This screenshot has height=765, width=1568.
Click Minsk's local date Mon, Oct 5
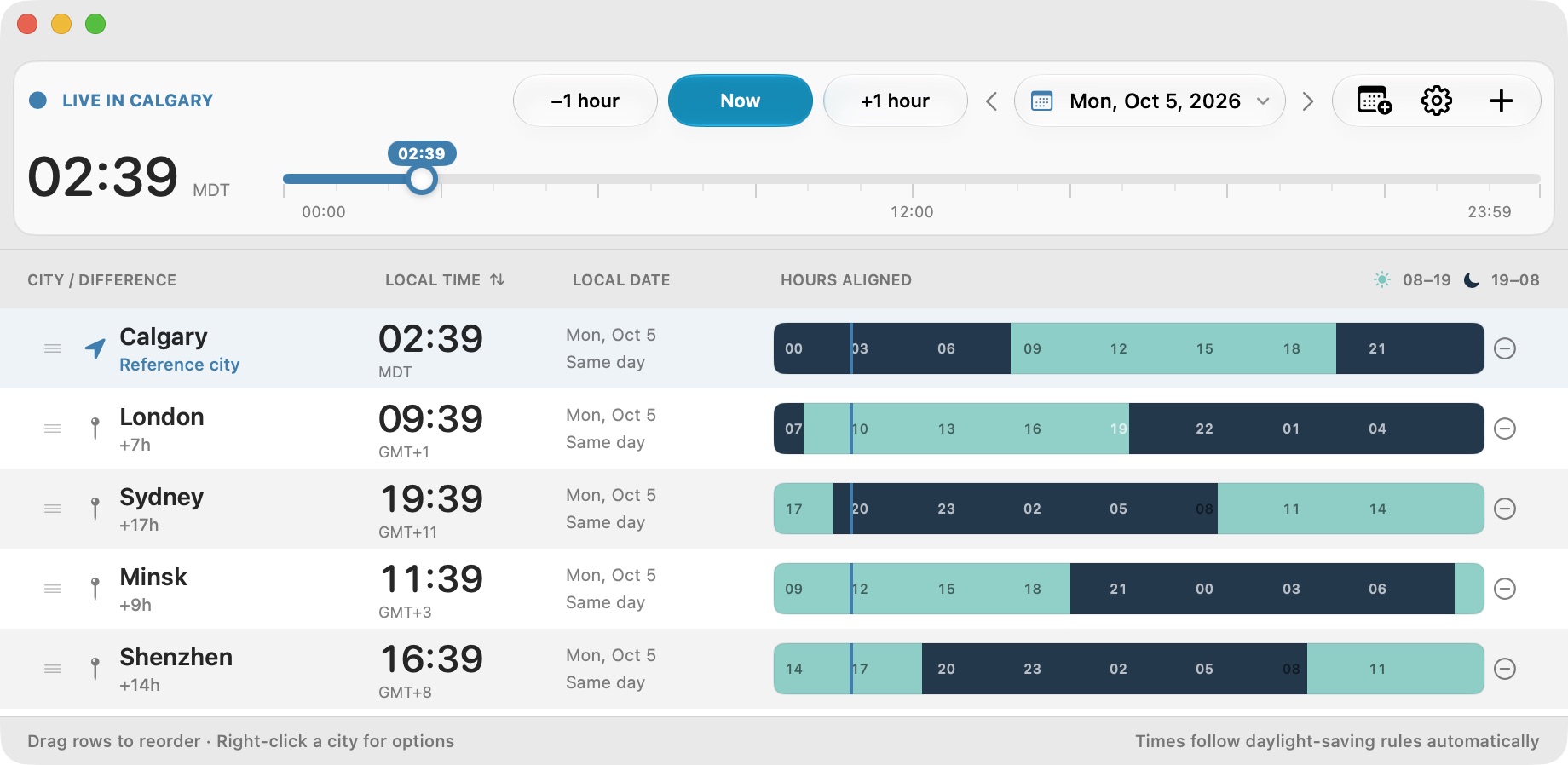[x=611, y=575]
